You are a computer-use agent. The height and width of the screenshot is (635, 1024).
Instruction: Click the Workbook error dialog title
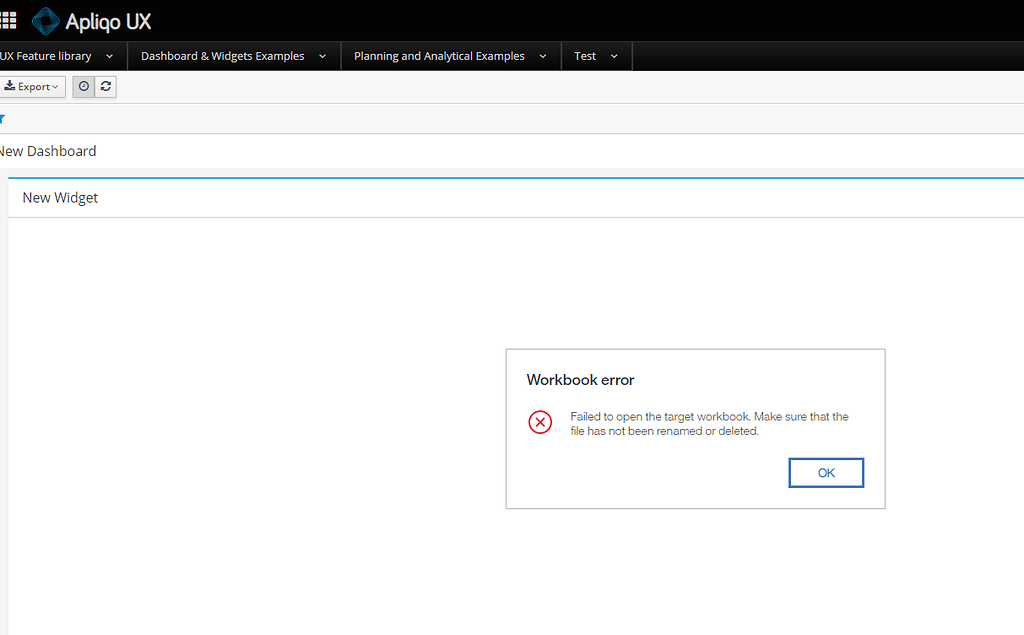(x=580, y=380)
